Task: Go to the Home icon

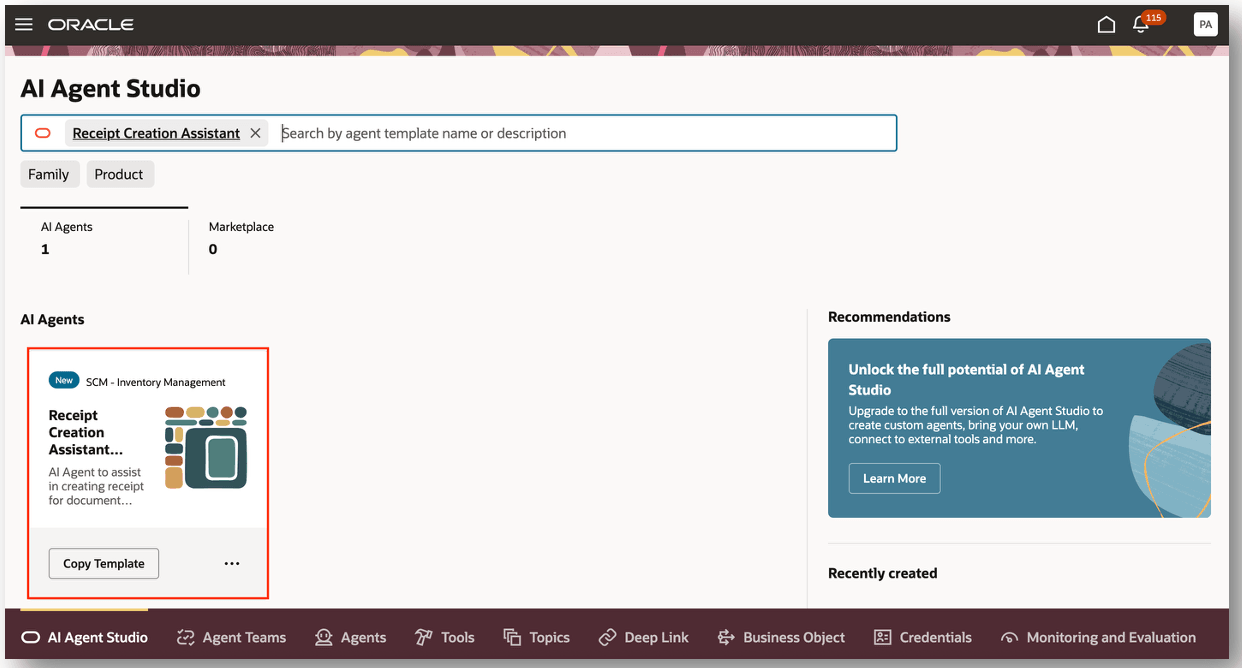Action: 1106,24
